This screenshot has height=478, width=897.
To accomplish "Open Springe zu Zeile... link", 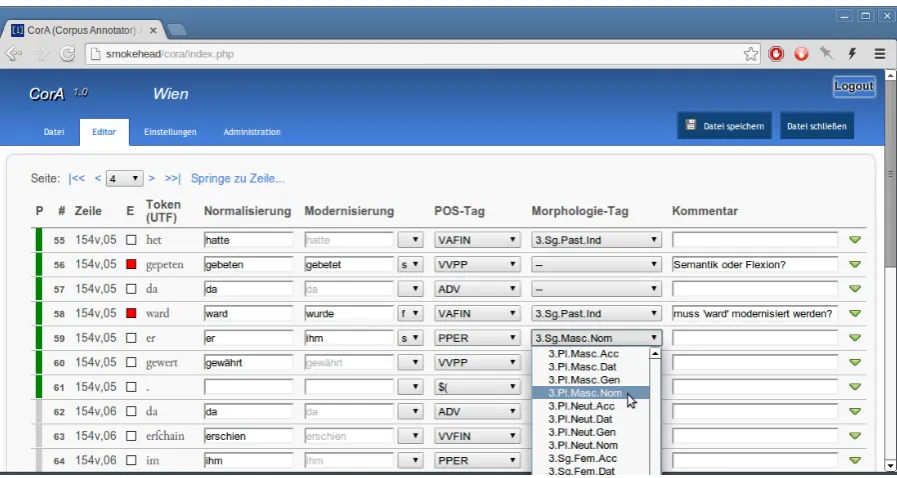I will click(237, 178).
